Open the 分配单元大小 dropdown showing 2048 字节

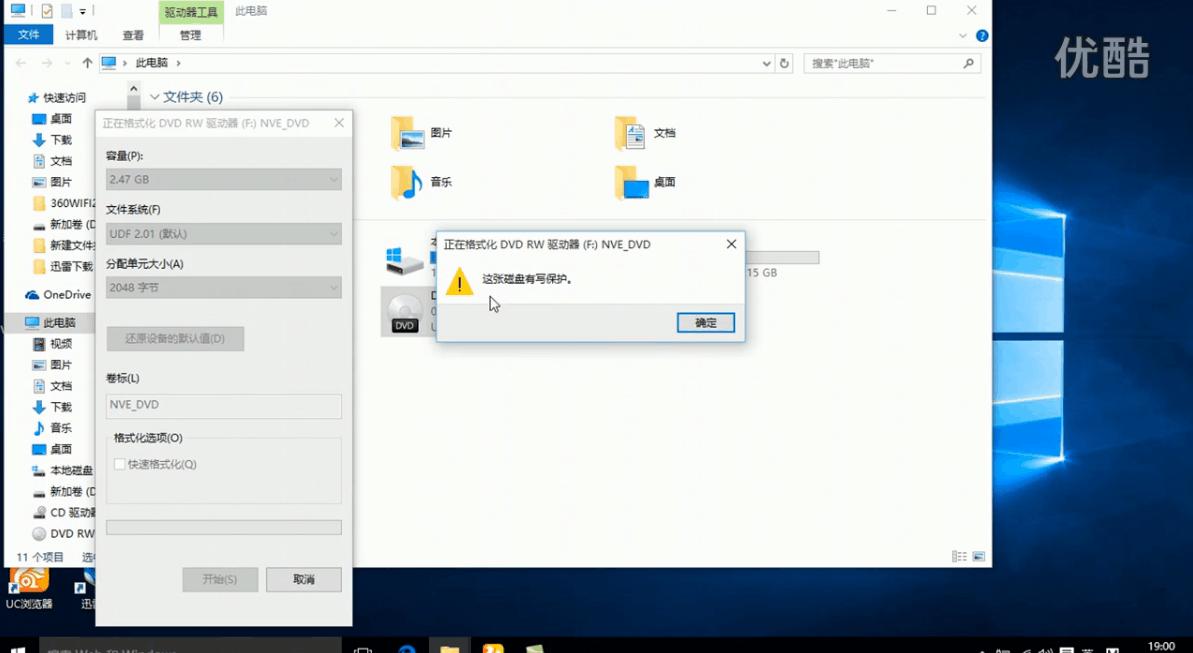[x=224, y=288]
